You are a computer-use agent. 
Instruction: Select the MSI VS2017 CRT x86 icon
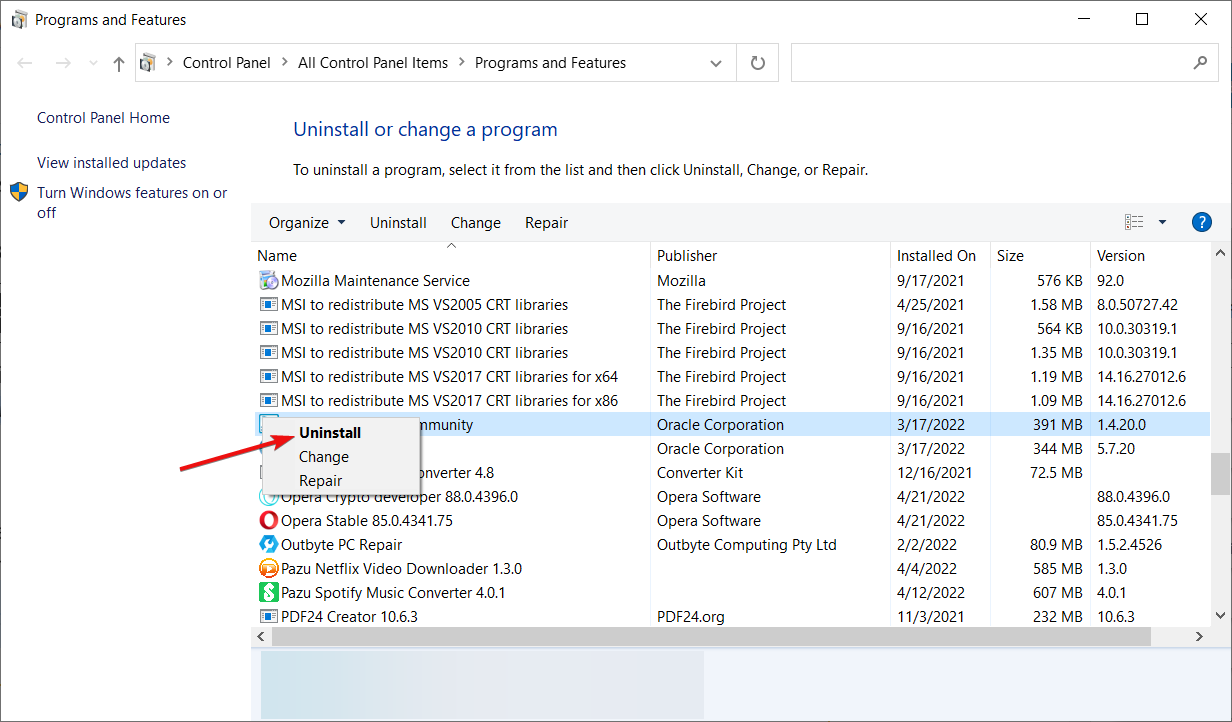268,401
